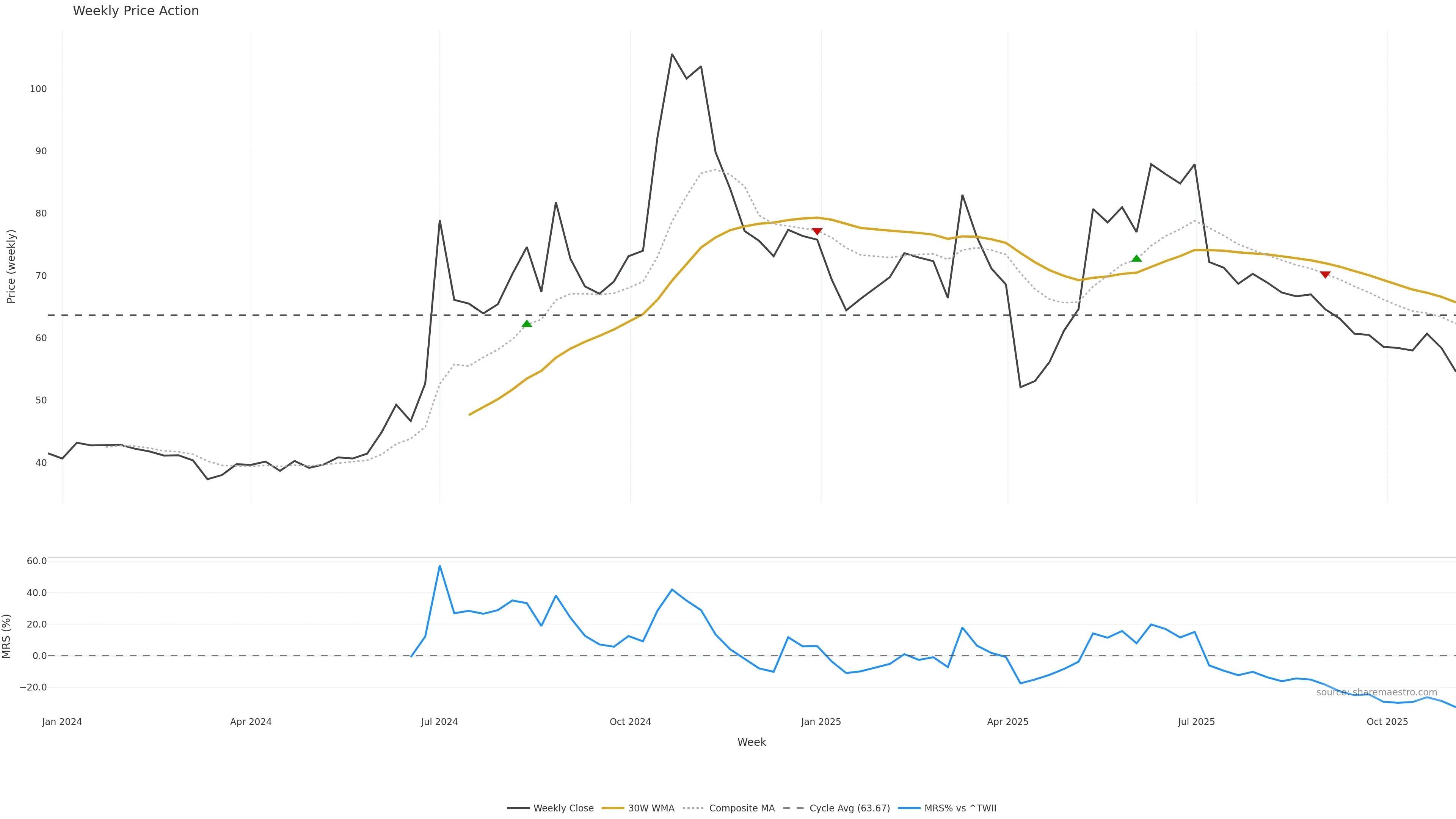Click the dashed Cycle Avg legend line sample
The height and width of the screenshot is (819, 1456).
coord(794,808)
